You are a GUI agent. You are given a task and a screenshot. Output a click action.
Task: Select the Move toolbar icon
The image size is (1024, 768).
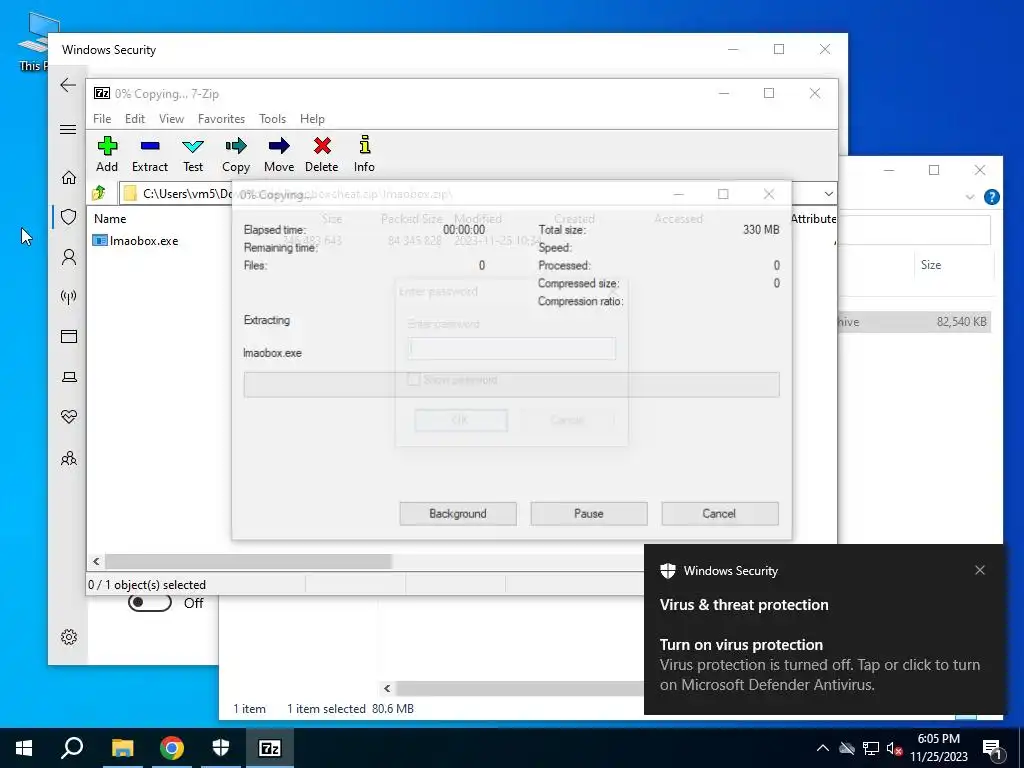(x=279, y=154)
